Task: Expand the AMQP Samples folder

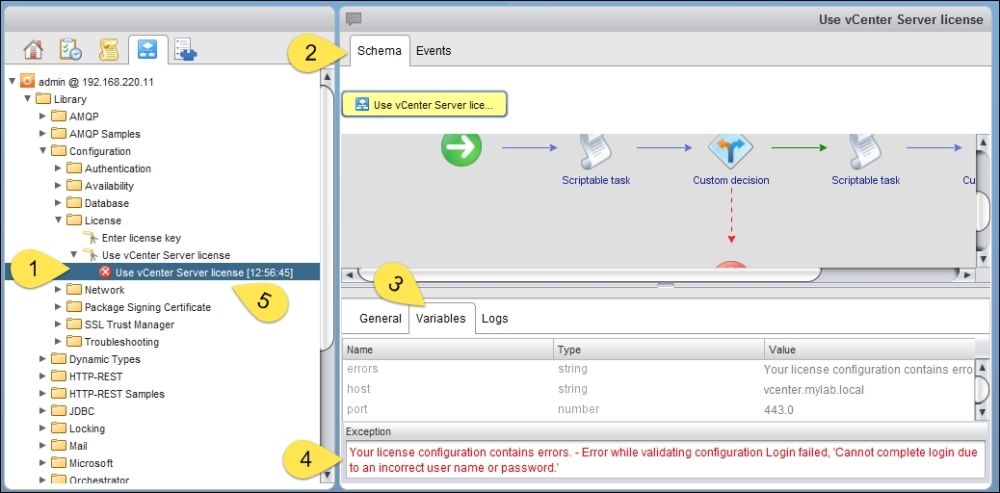Action: pyautogui.click(x=43, y=133)
